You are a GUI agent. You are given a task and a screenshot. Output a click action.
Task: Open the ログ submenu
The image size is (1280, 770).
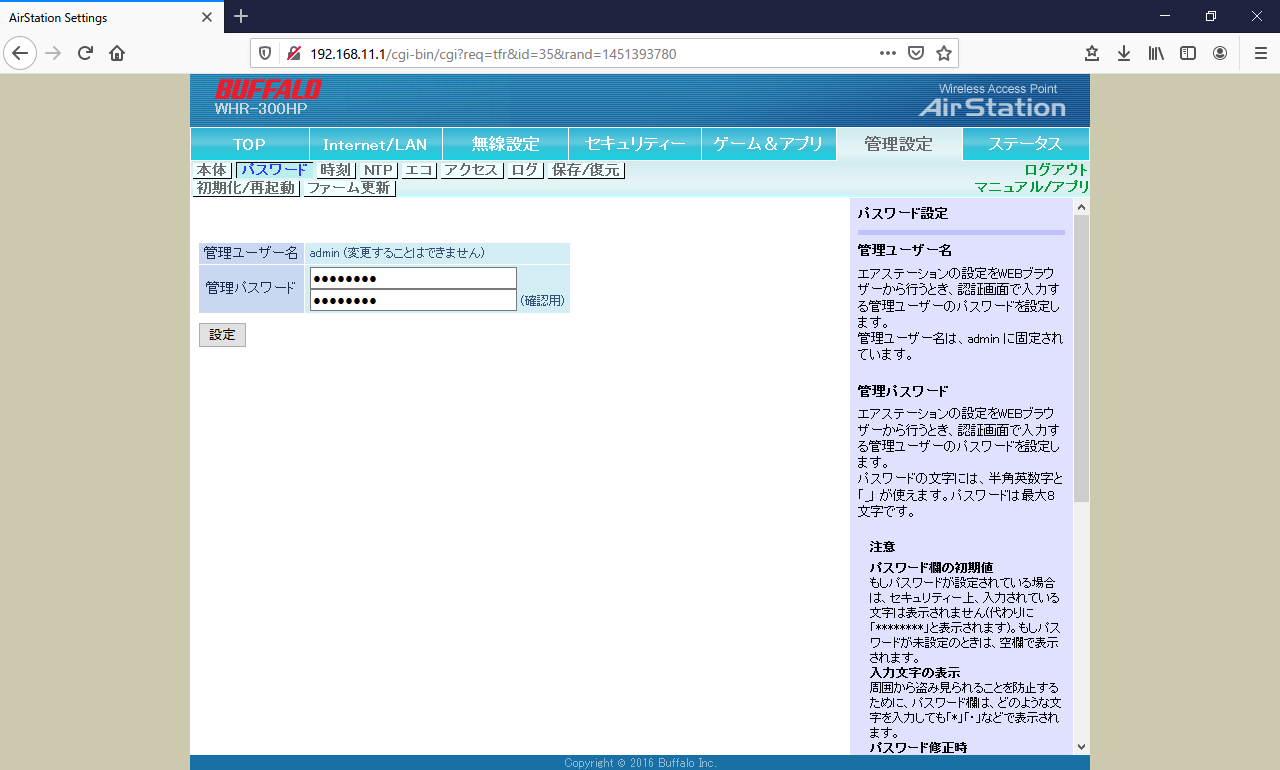click(525, 170)
